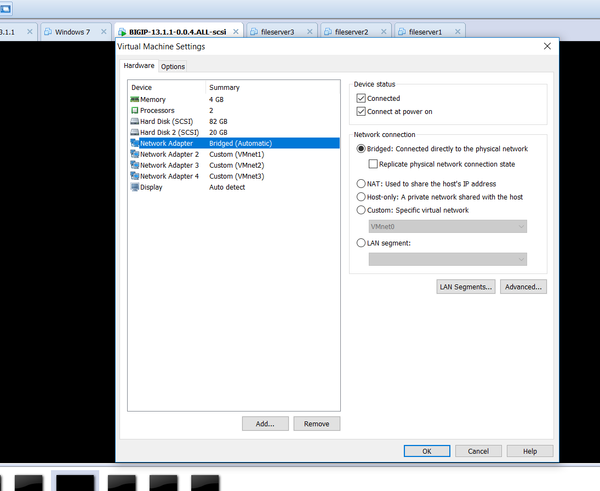Click the BIGIP tab's running VM icon
This screenshot has width=600, height=491.
tap(122, 32)
